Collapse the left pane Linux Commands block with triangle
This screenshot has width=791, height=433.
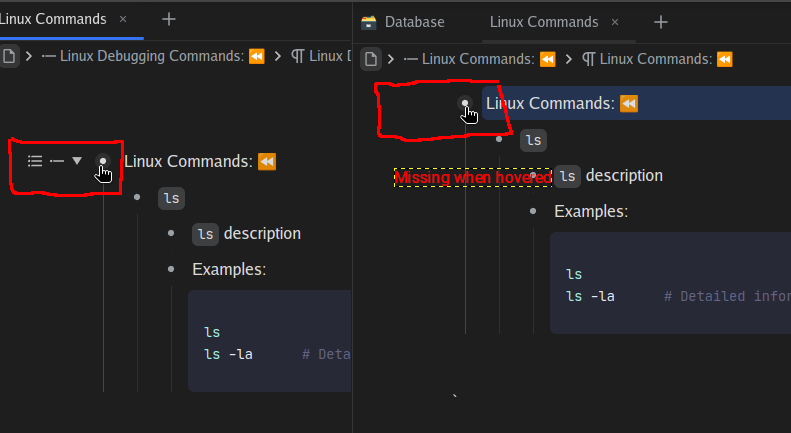coord(77,161)
